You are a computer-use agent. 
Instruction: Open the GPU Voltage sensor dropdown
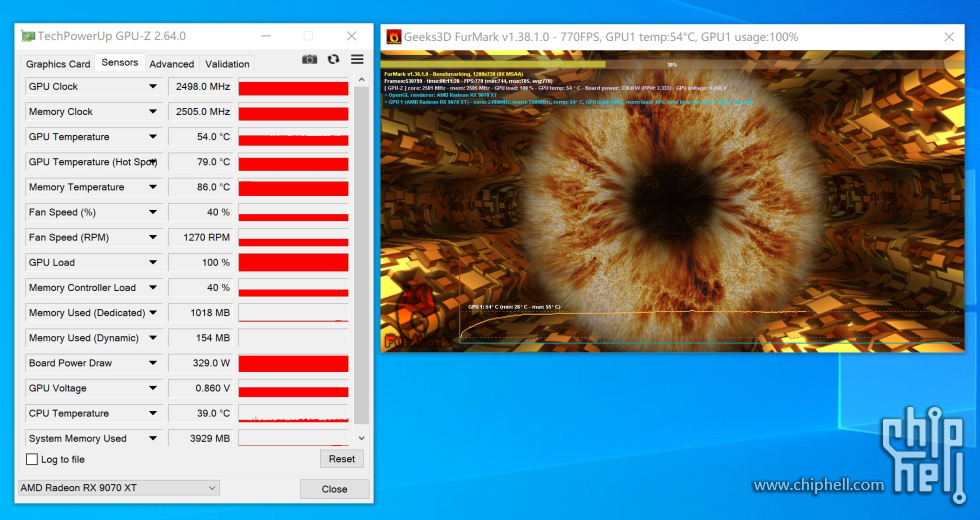point(152,388)
